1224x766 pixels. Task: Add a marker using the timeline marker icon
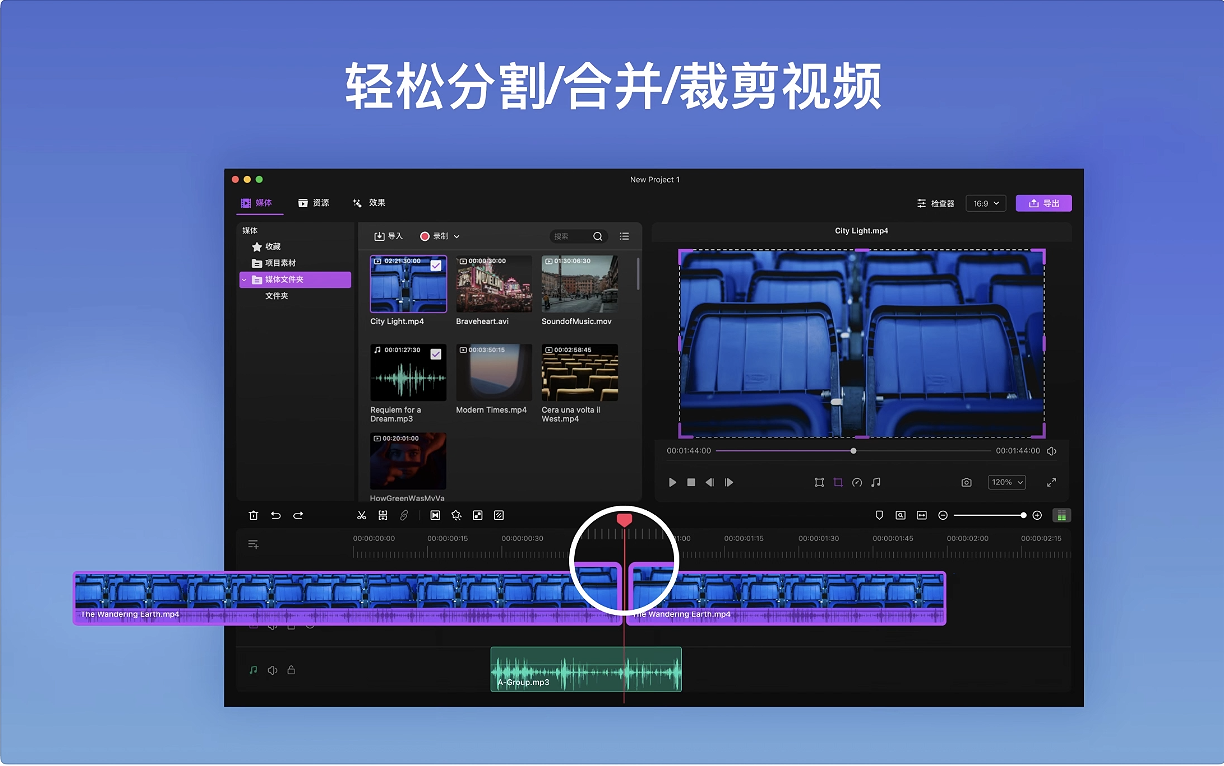(x=879, y=515)
